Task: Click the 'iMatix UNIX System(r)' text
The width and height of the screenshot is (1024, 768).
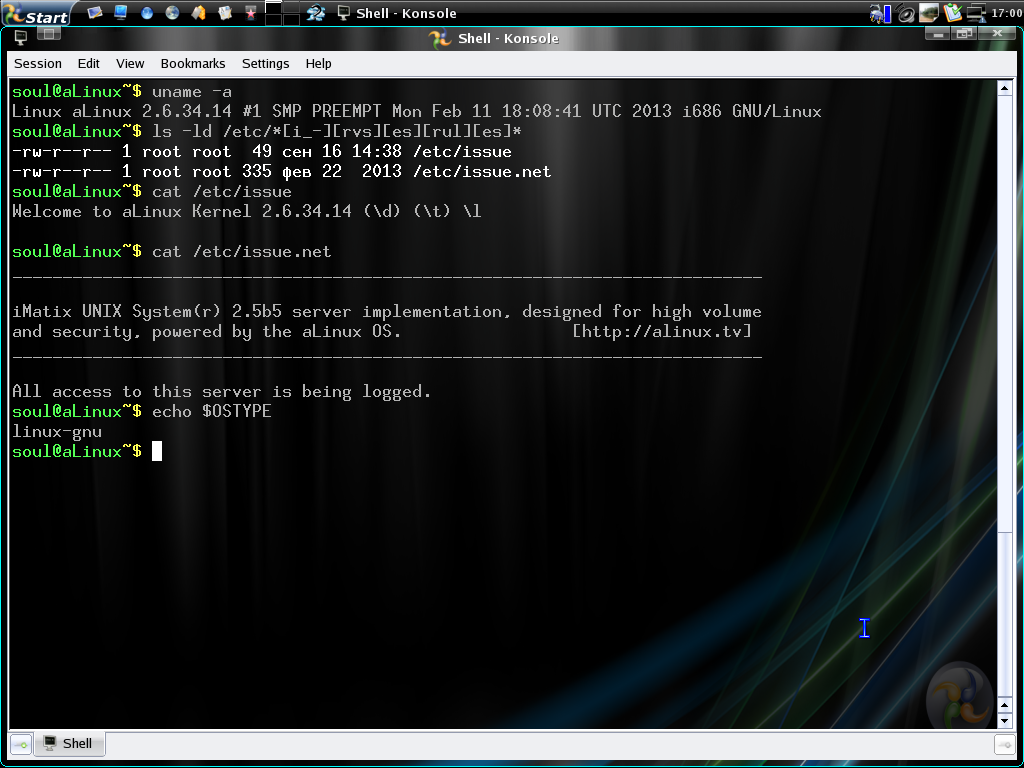Action: point(116,312)
